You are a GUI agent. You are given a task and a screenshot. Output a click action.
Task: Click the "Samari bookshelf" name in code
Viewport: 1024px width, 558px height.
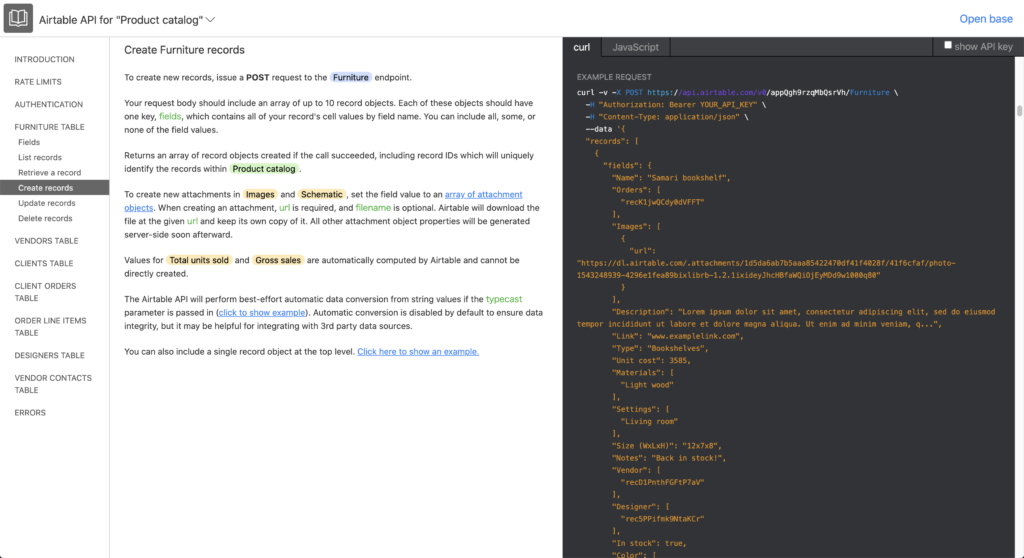point(686,178)
